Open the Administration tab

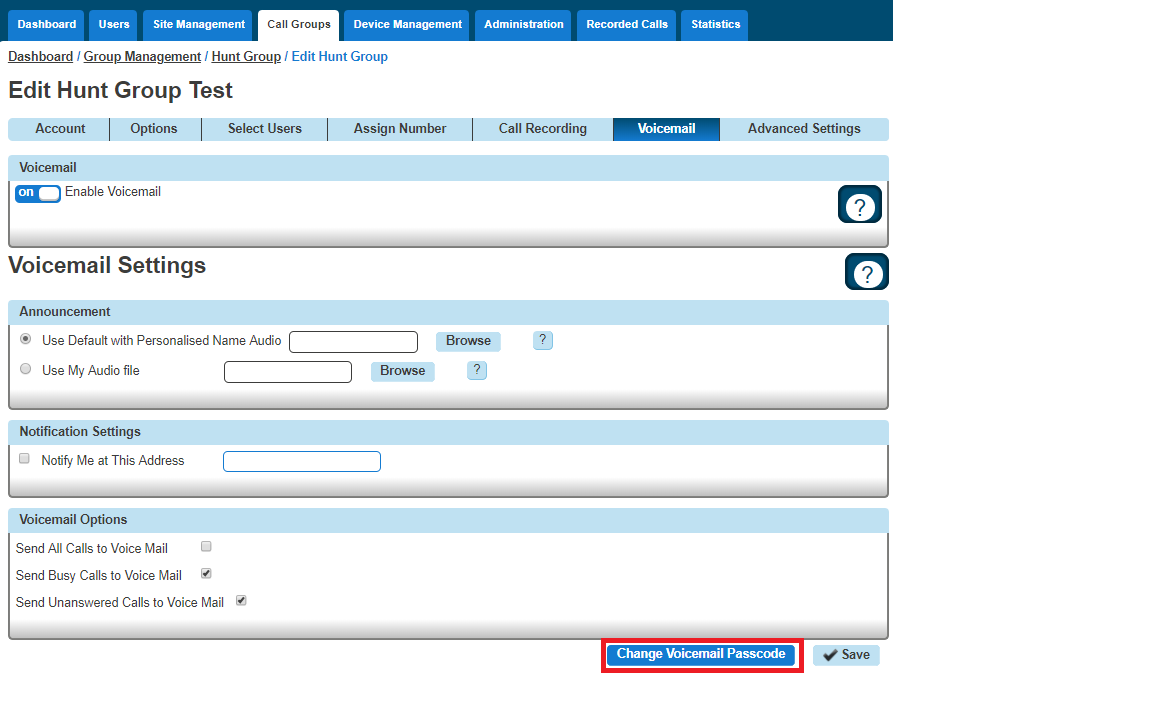point(523,25)
